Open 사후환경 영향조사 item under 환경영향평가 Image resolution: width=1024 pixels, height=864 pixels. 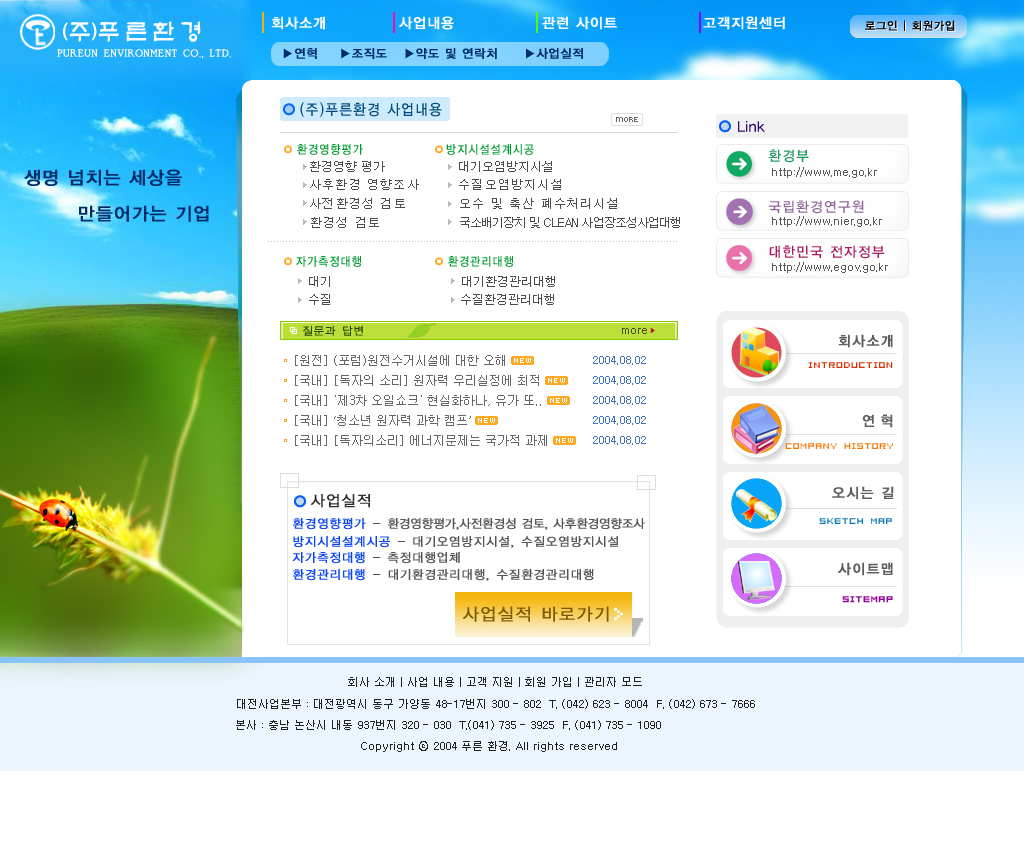pos(364,185)
